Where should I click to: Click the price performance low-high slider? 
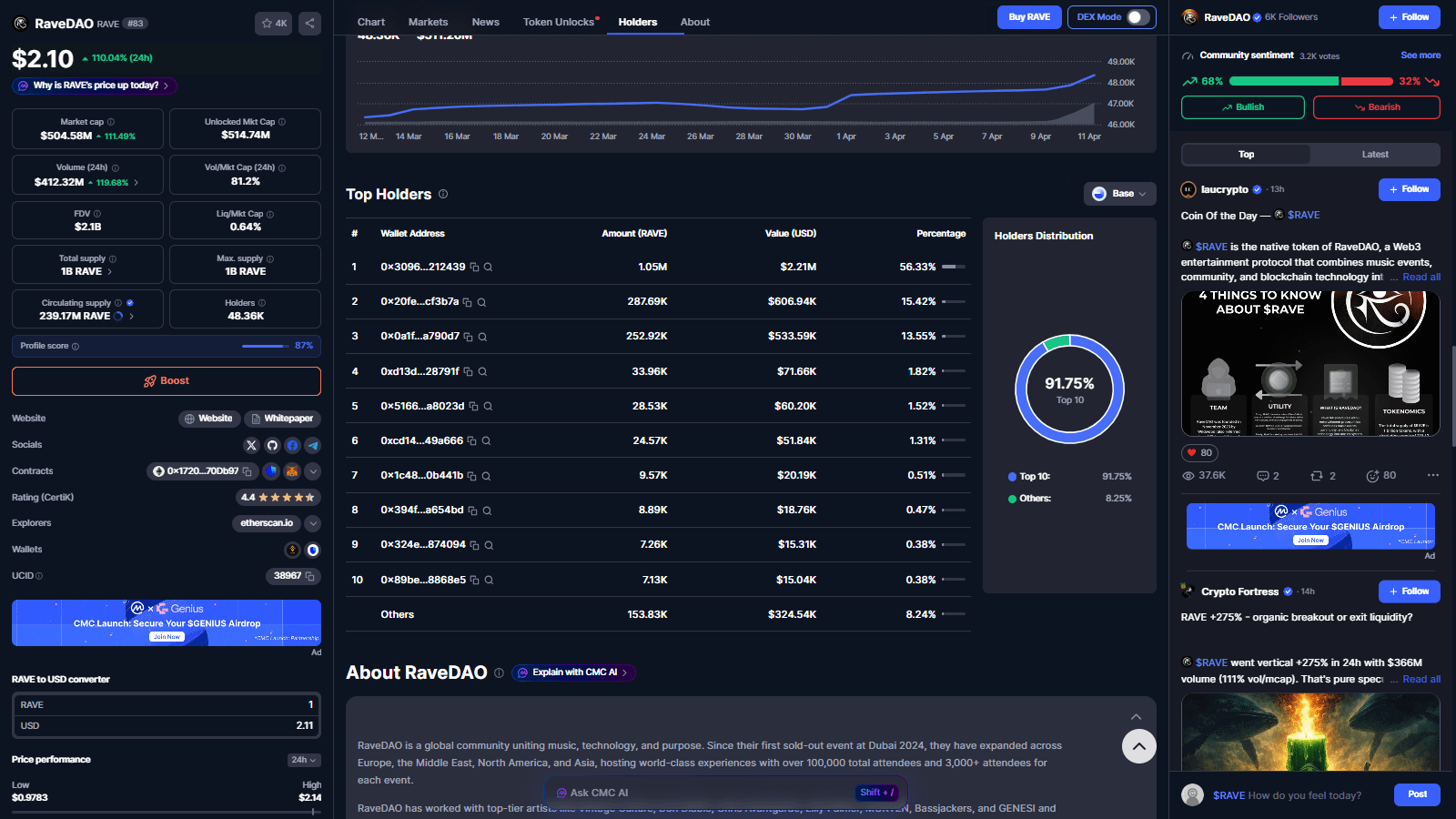pyautogui.click(x=167, y=812)
